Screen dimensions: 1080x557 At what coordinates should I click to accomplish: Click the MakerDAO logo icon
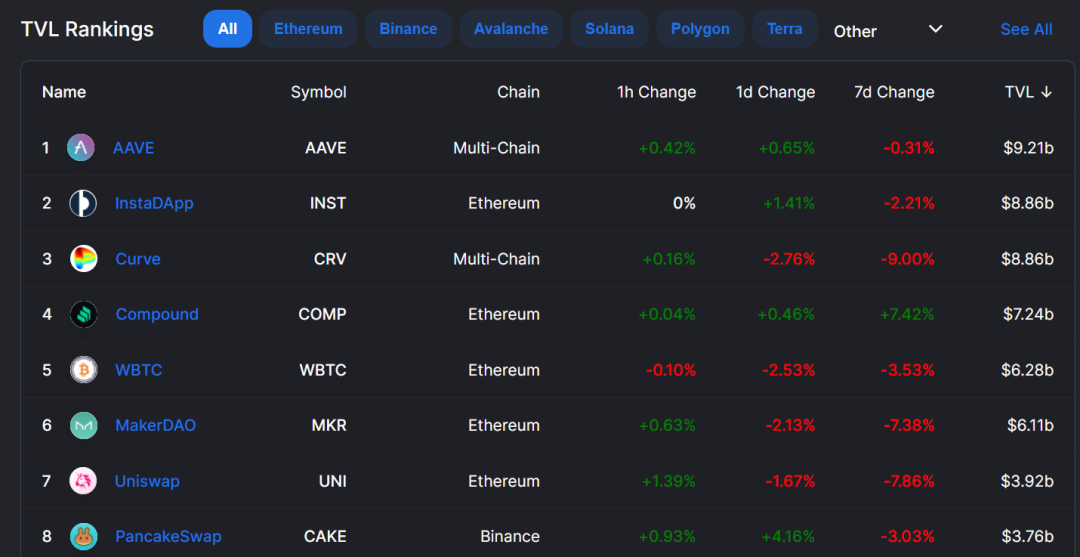[x=83, y=425]
